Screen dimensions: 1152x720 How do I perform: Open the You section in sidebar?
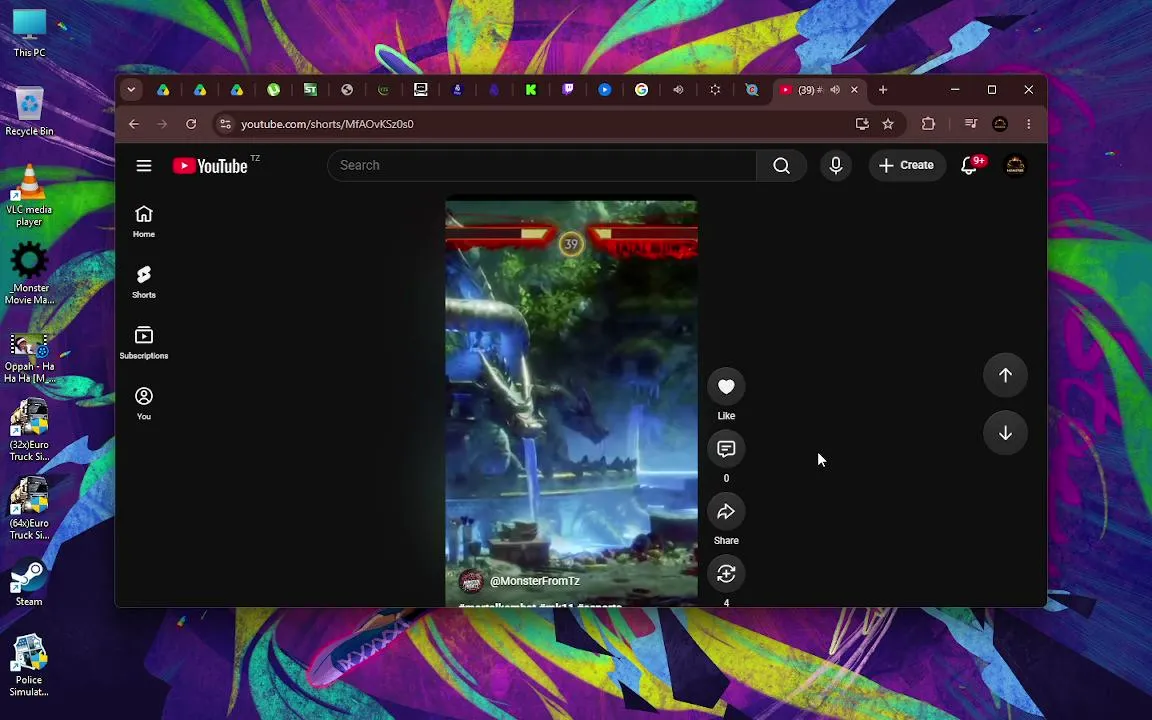click(144, 404)
